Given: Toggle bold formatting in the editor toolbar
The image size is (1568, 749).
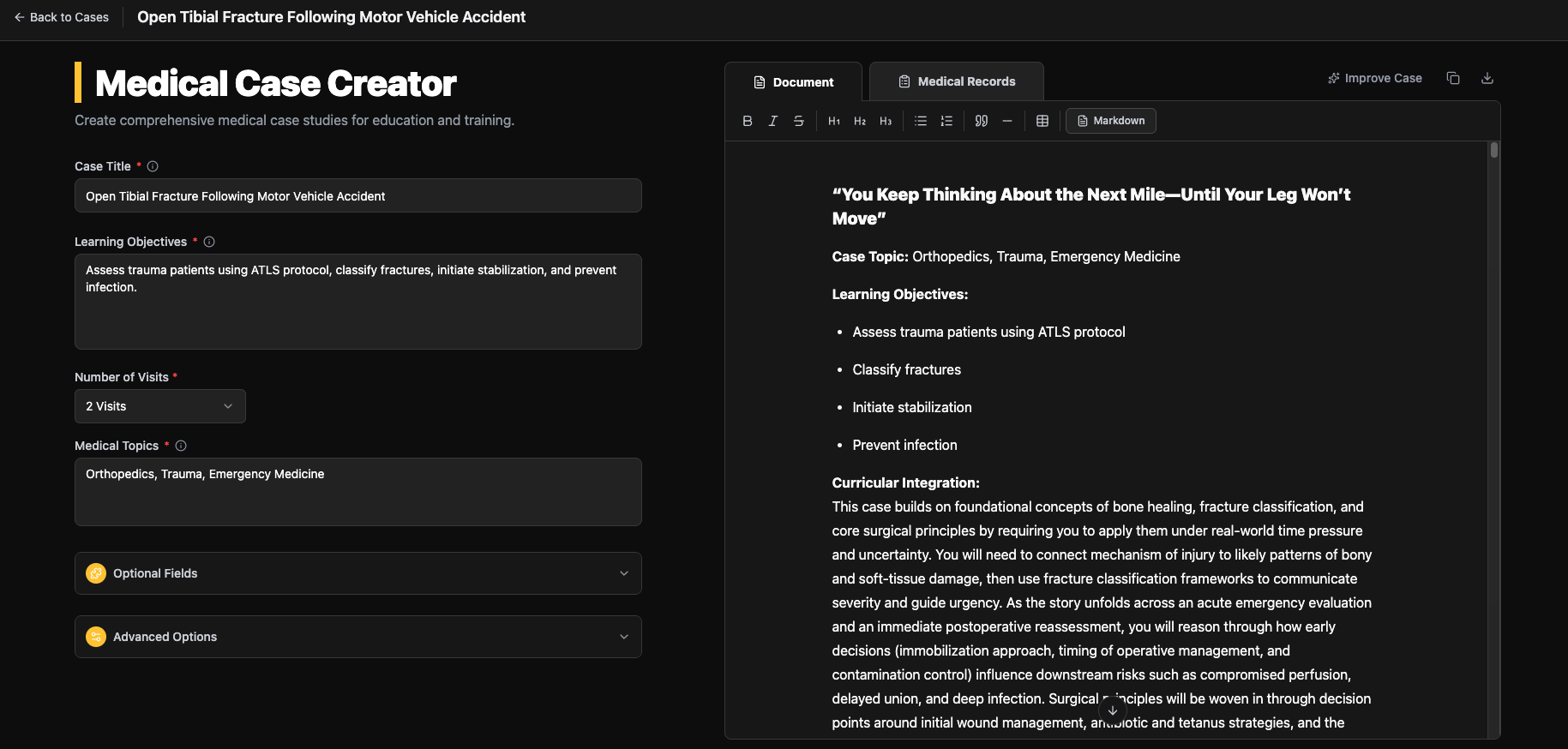Looking at the screenshot, I should click(x=747, y=121).
